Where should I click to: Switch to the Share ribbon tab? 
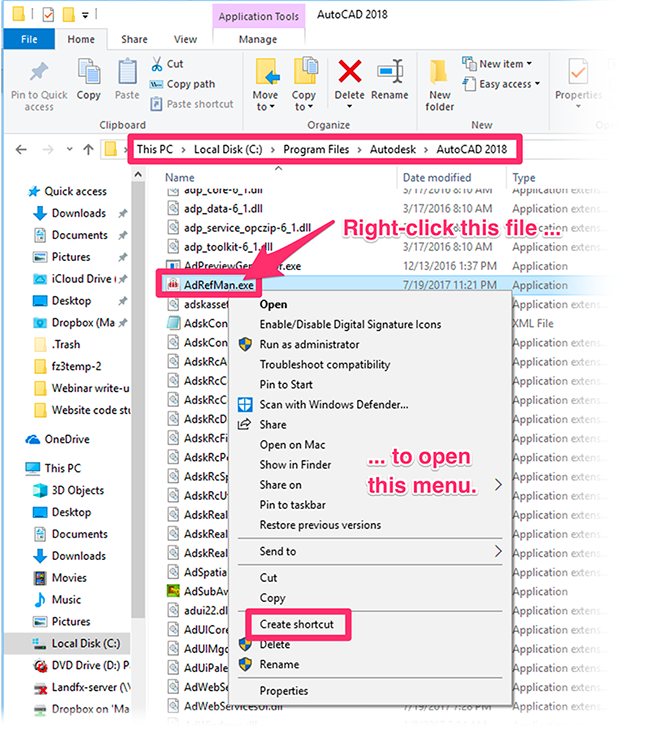134,39
